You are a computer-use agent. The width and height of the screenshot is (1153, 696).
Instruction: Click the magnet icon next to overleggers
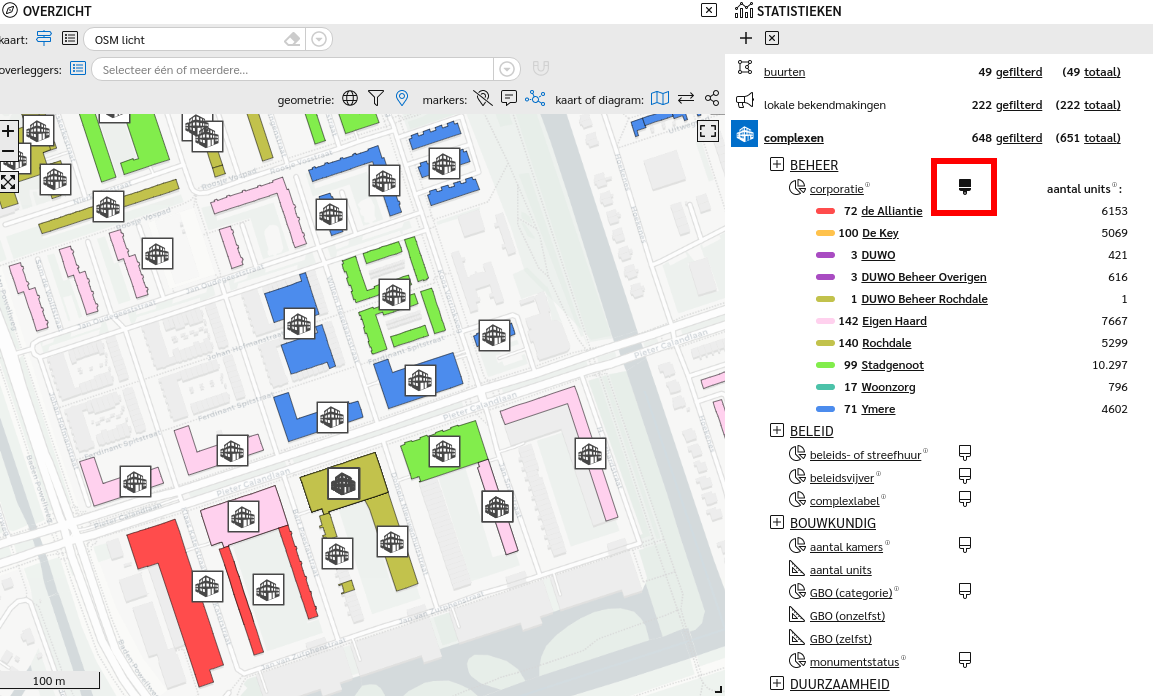click(x=540, y=68)
